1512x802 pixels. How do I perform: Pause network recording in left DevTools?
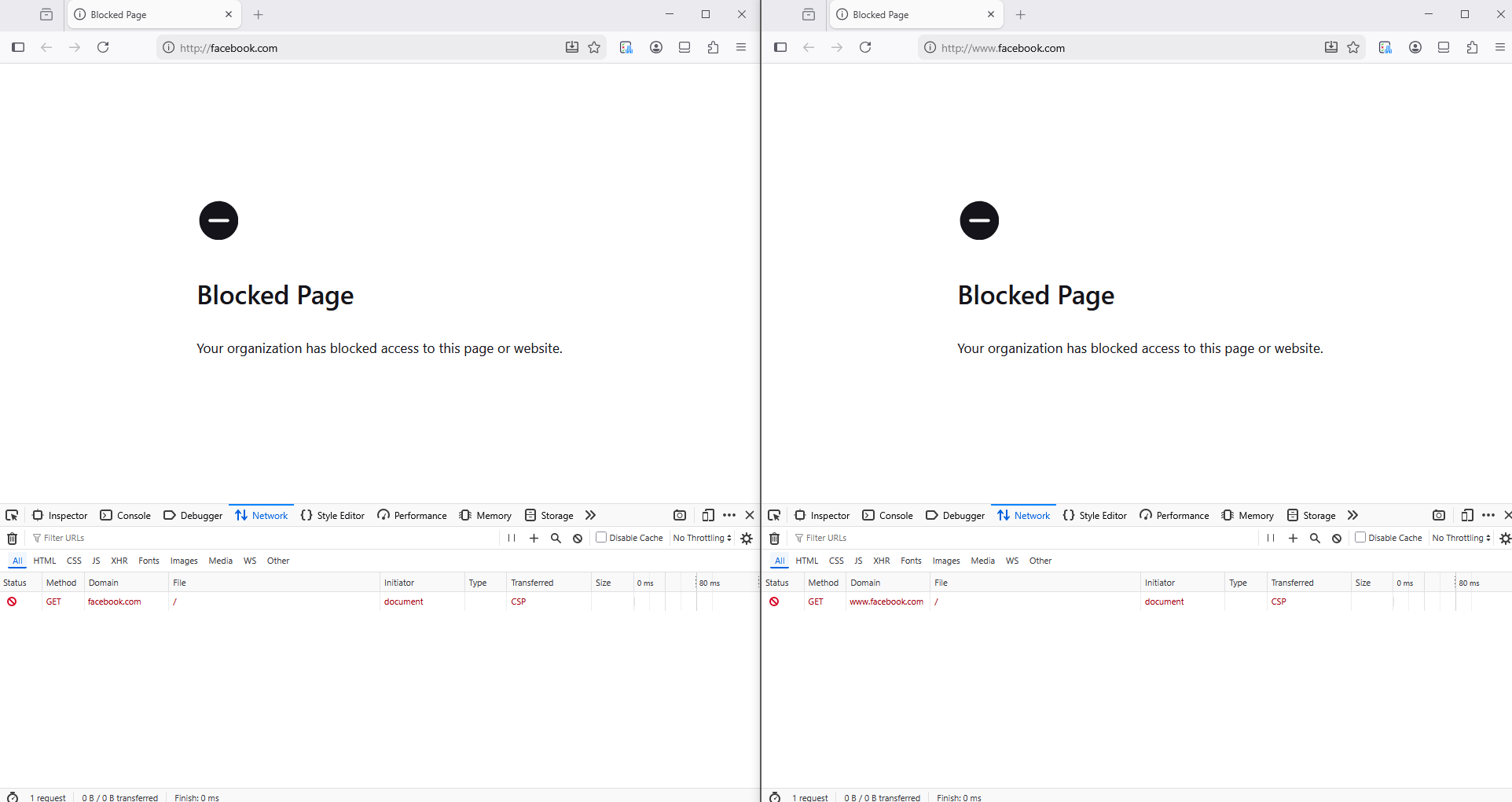click(x=512, y=538)
